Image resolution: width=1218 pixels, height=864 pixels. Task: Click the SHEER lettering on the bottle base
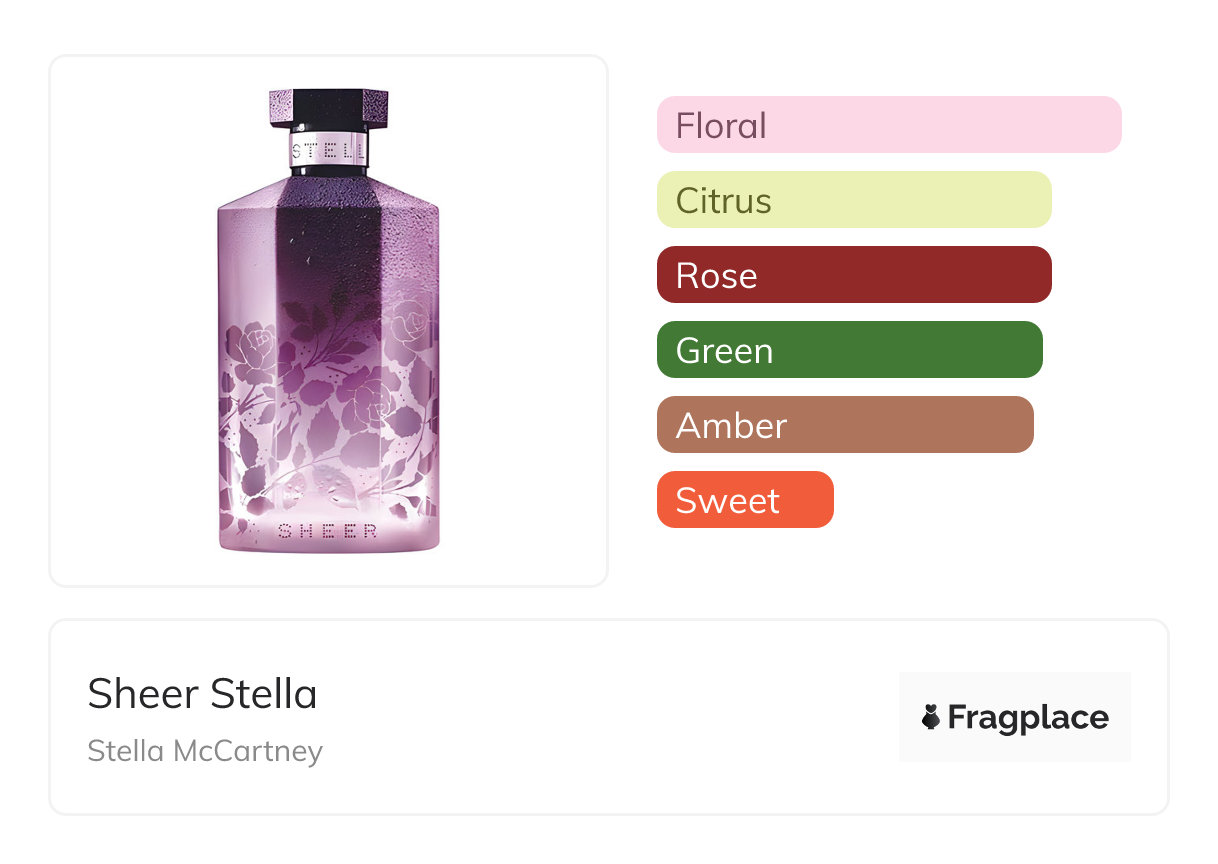click(328, 531)
